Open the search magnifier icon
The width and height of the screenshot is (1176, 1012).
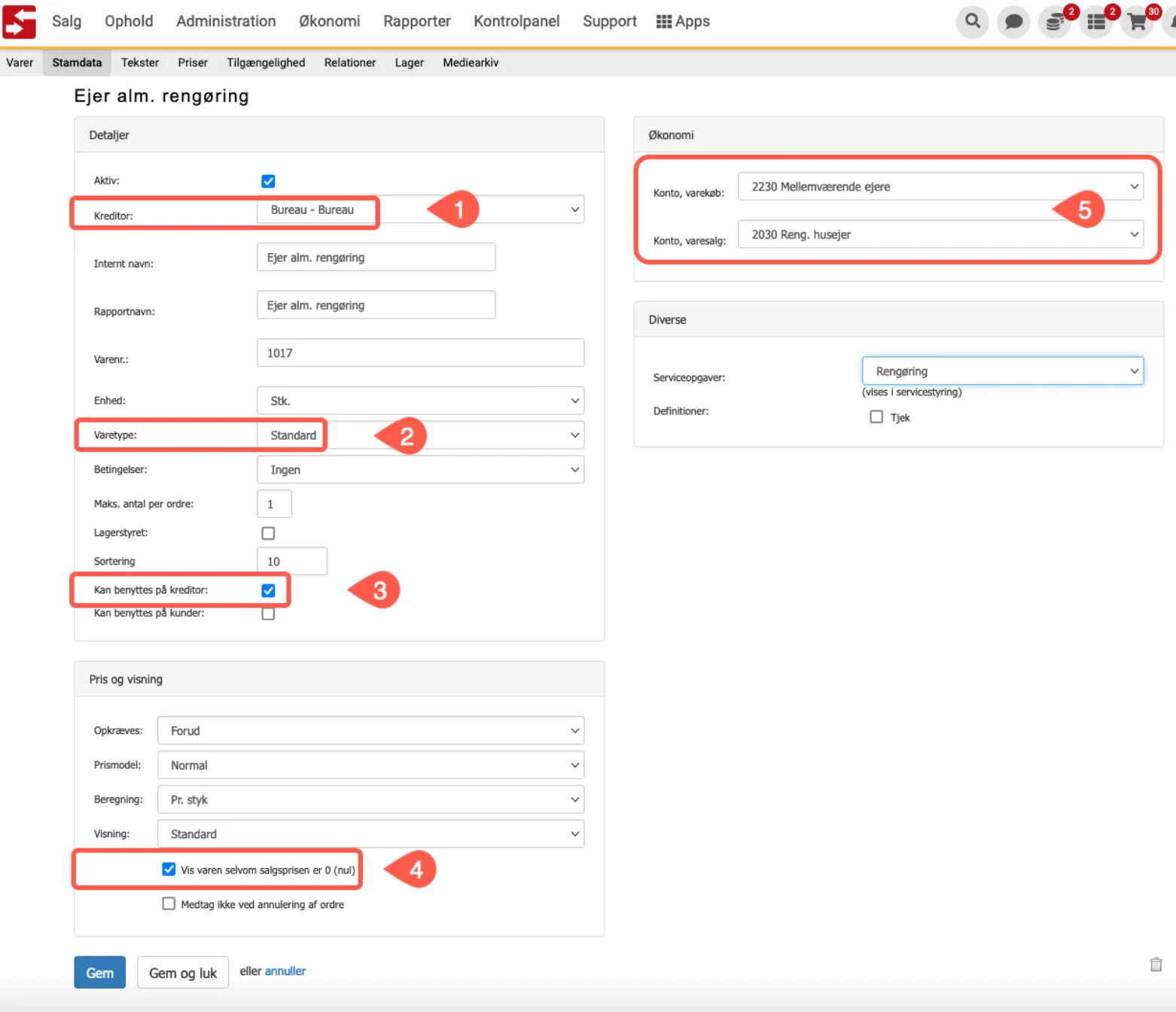tap(973, 22)
